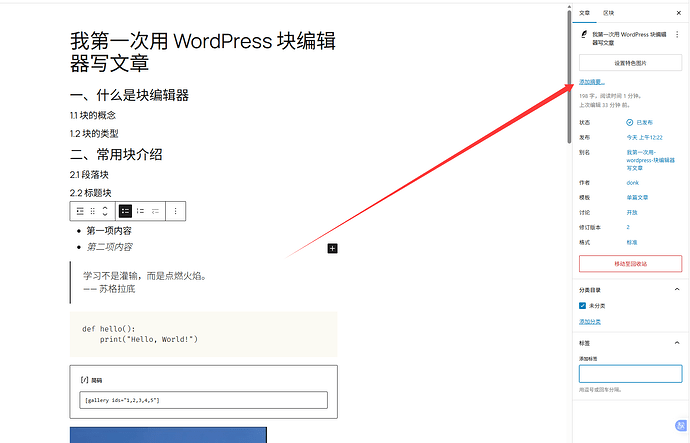
Task: Click the 添加分类 link
Action: click(x=590, y=322)
